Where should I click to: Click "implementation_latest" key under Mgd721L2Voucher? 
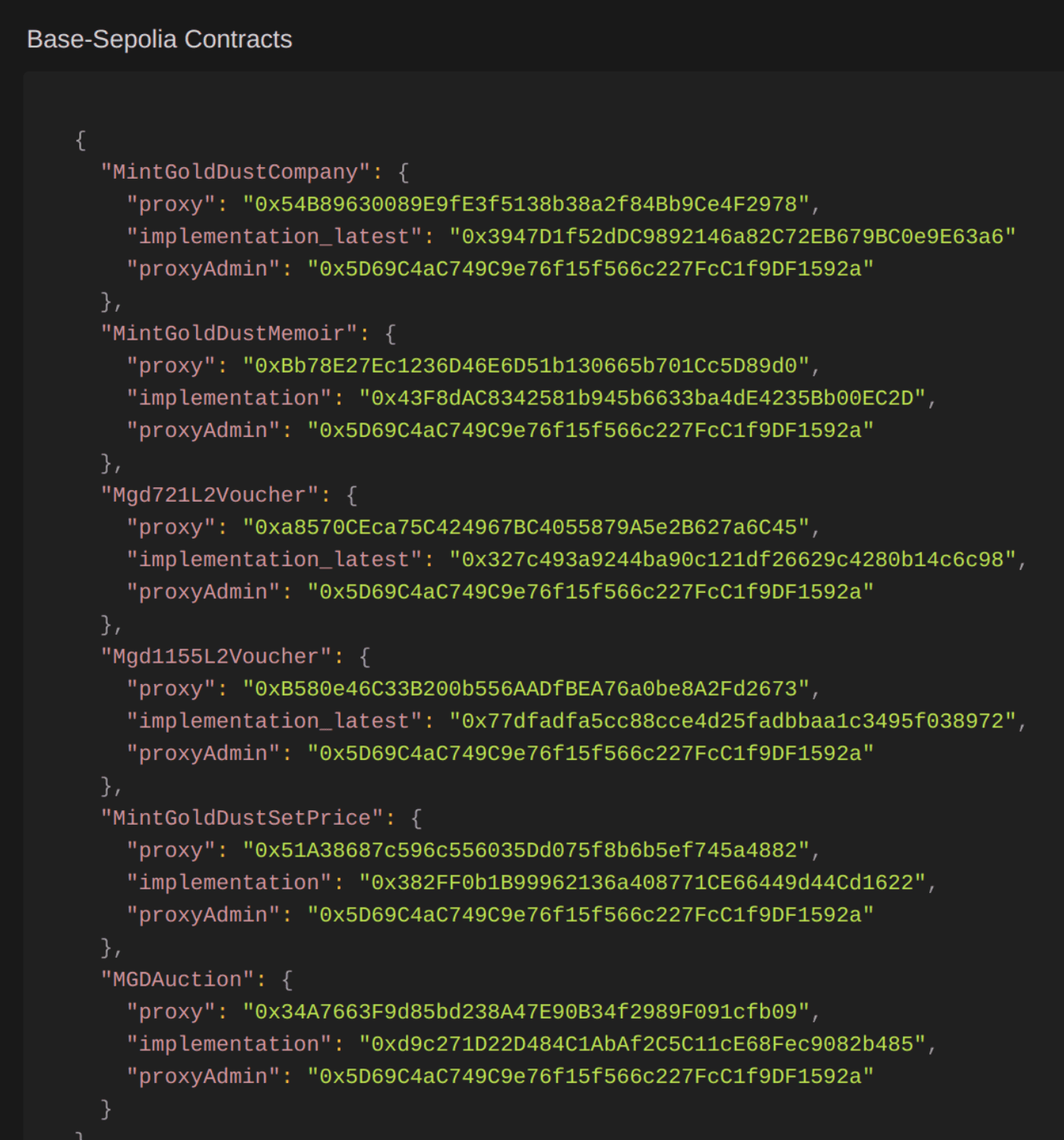[274, 560]
